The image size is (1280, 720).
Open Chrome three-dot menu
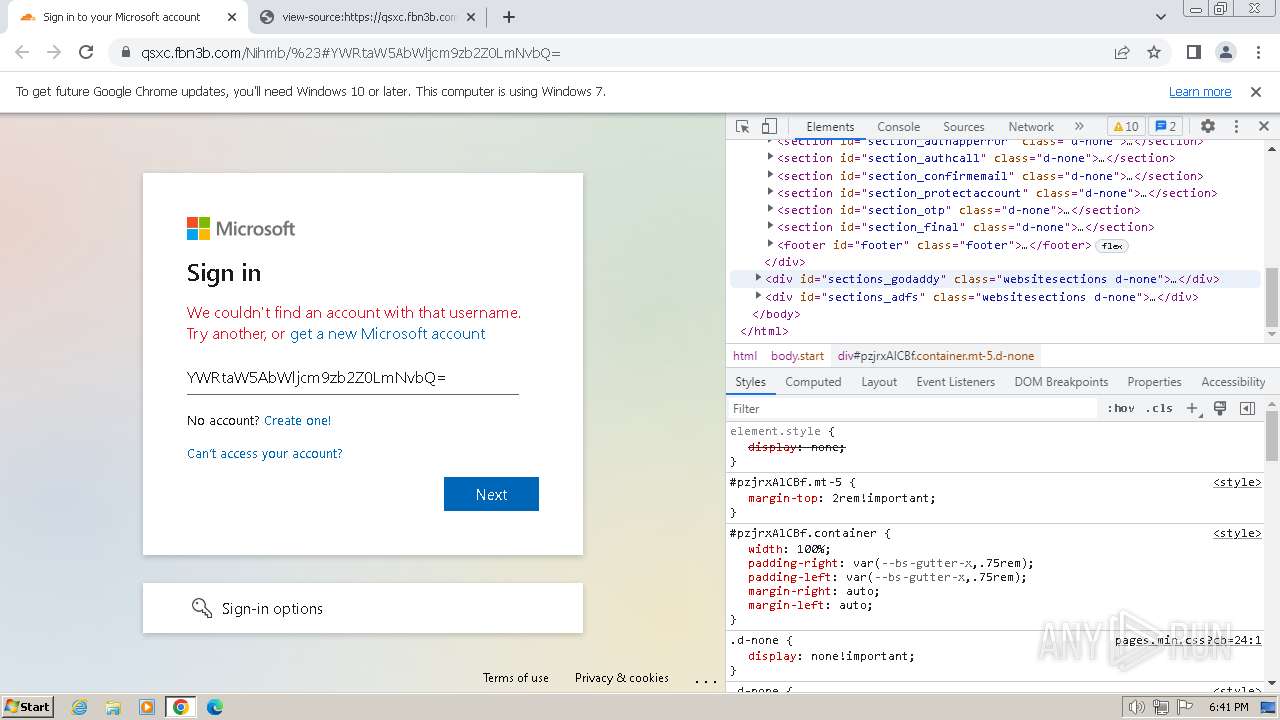1256,52
